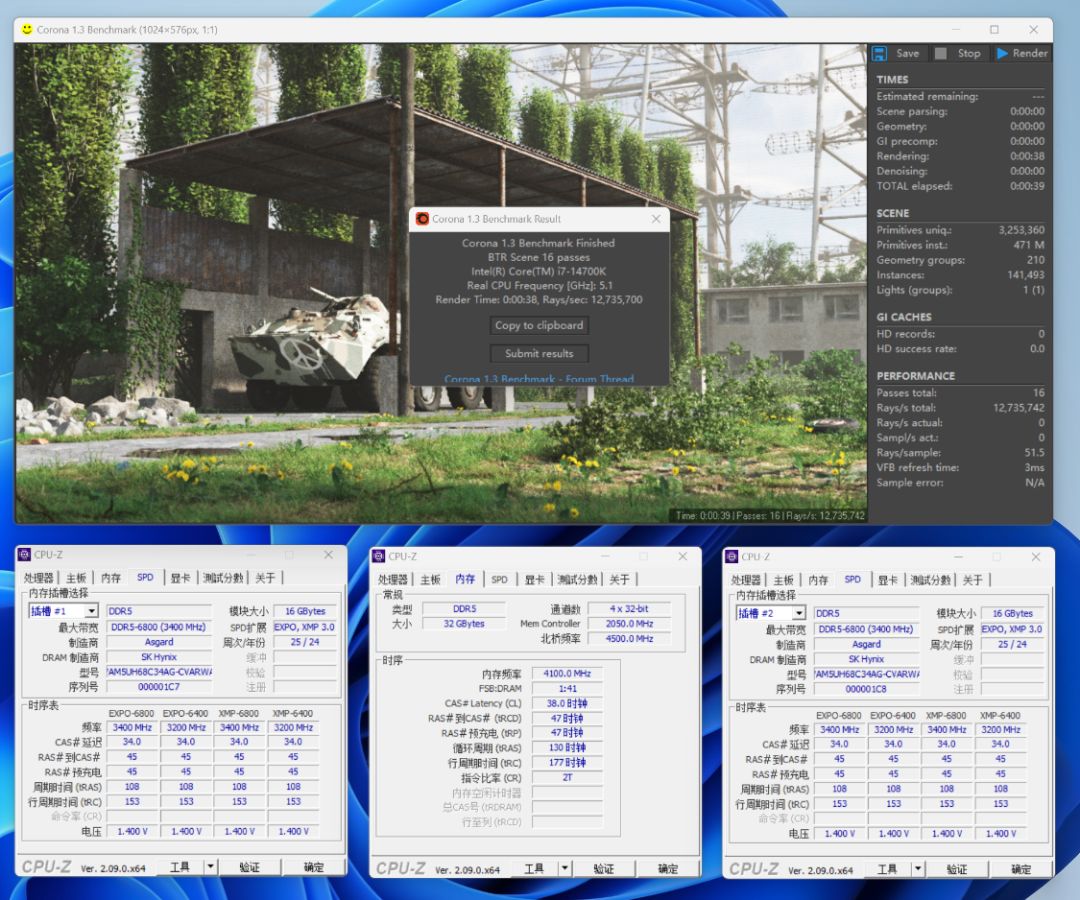Click part number AM5UH68C34AG field in slot #2 window
Screen dimensions: 1080x900
point(866,674)
